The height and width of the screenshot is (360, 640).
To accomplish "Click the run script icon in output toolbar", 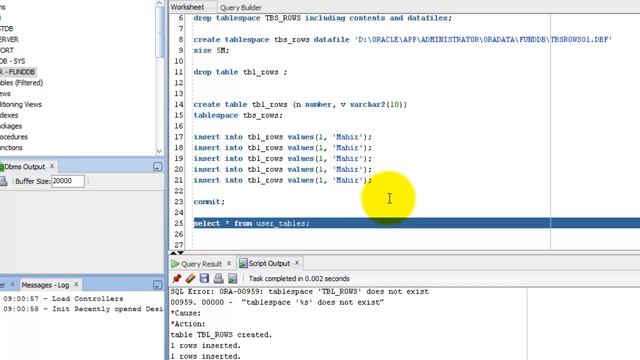I will (x=232, y=278).
